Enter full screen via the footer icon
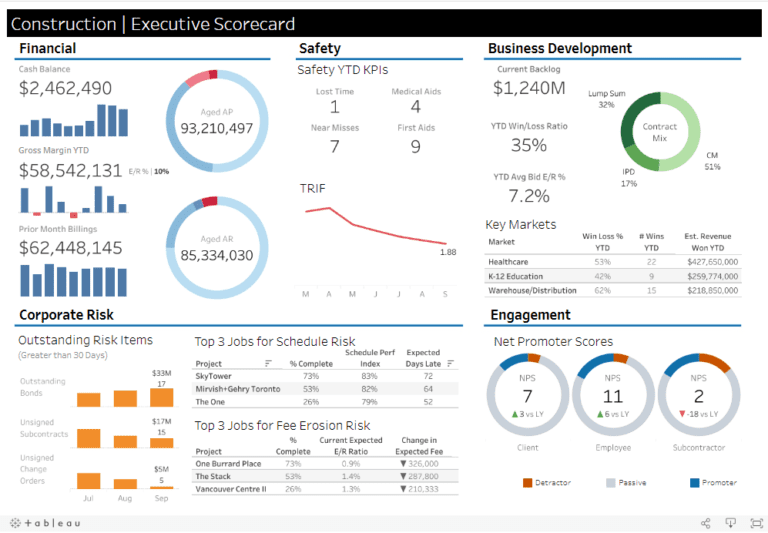This screenshot has width=768, height=533. point(757,523)
